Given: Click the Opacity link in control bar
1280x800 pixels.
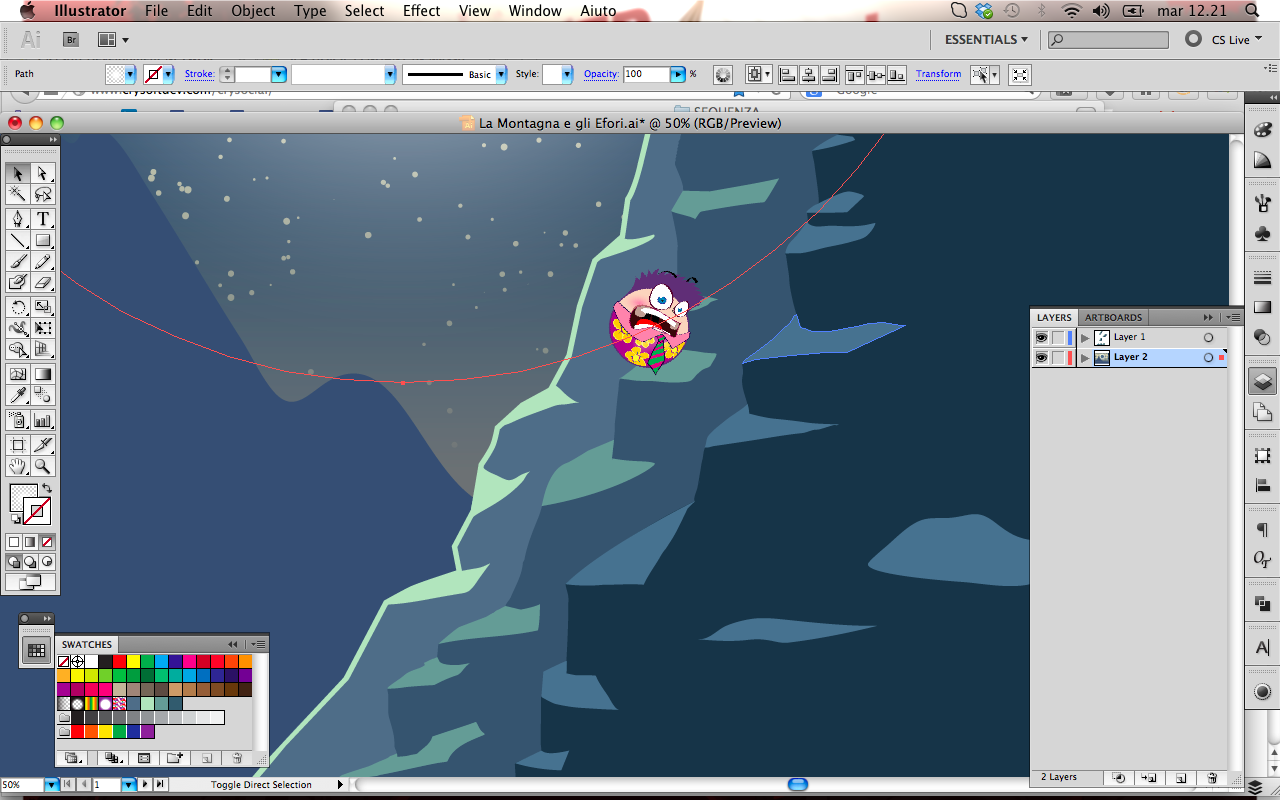Looking at the screenshot, I should (x=601, y=74).
